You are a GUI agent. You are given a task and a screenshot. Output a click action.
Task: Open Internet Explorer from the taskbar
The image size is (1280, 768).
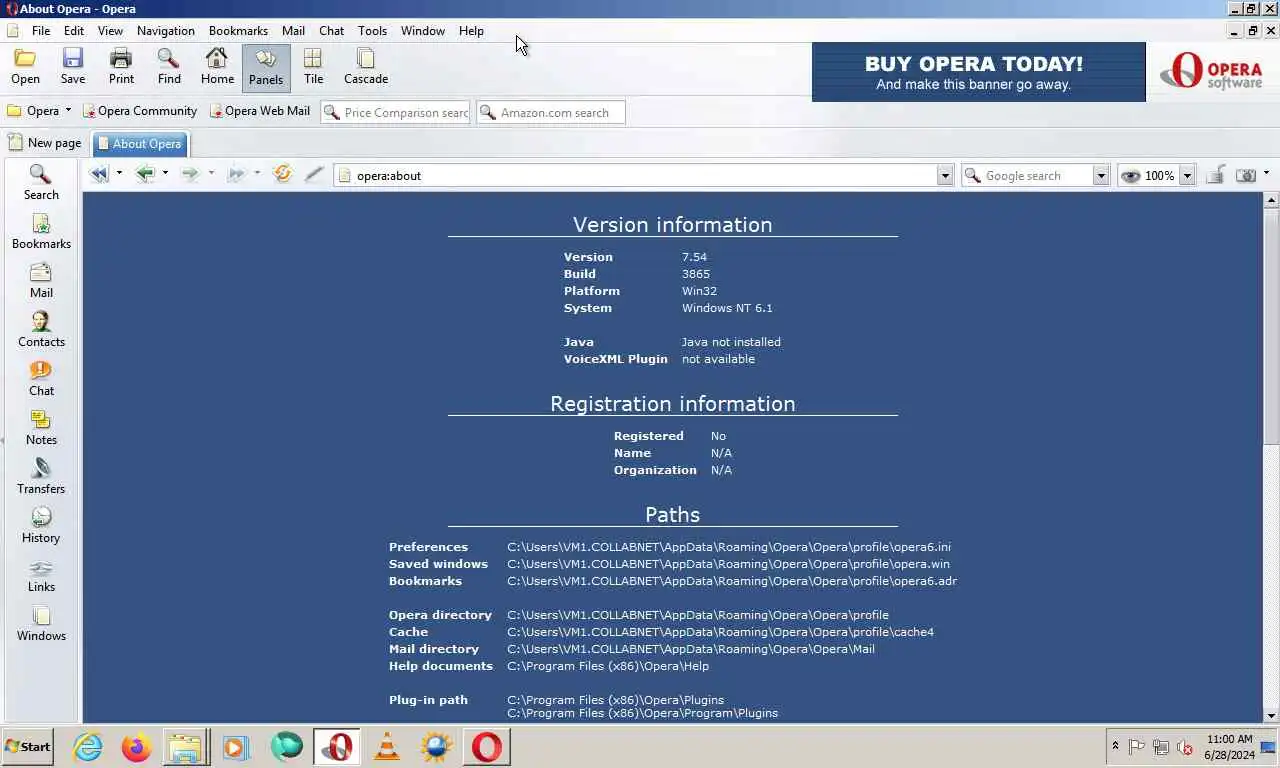click(x=88, y=747)
